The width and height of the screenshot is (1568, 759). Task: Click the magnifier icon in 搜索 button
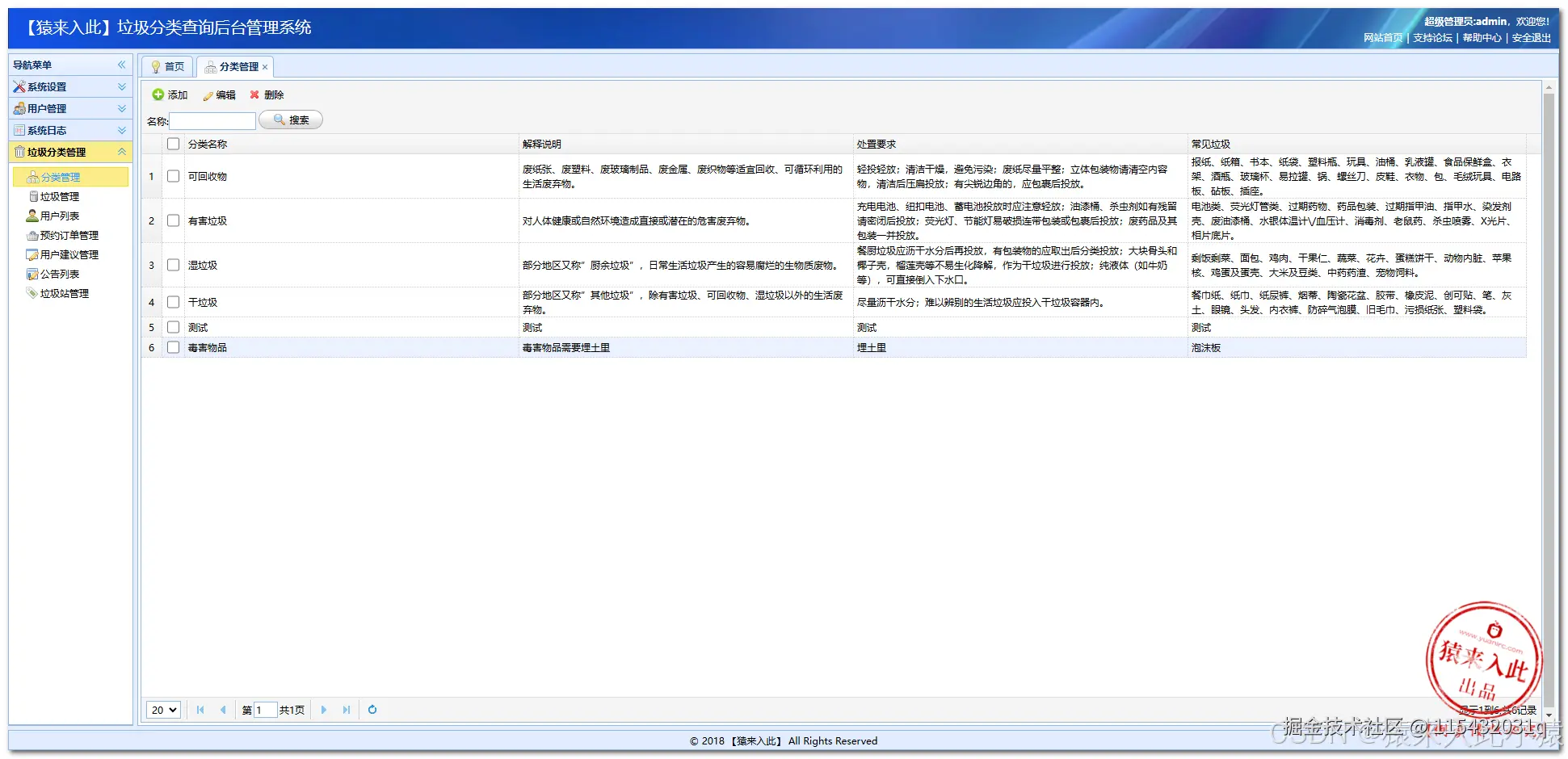coord(280,120)
